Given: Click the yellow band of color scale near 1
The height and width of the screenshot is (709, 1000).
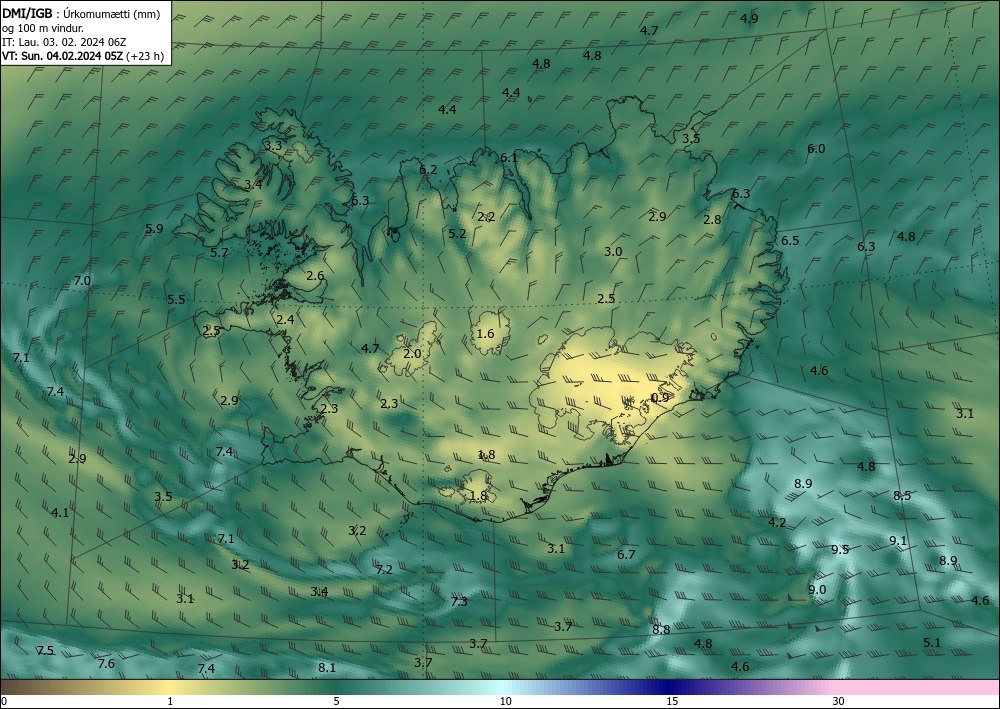Looking at the screenshot, I should [170, 687].
